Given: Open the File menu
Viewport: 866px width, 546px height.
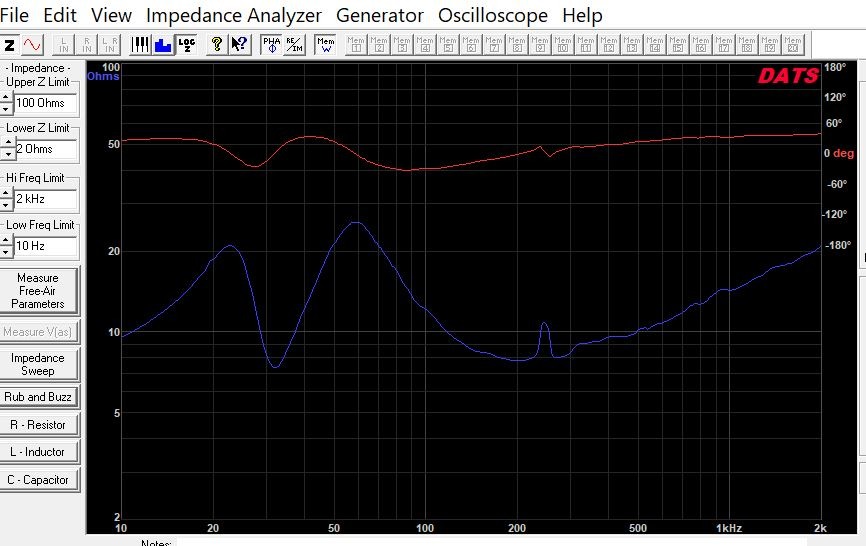Looking at the screenshot, I should 14,15.
